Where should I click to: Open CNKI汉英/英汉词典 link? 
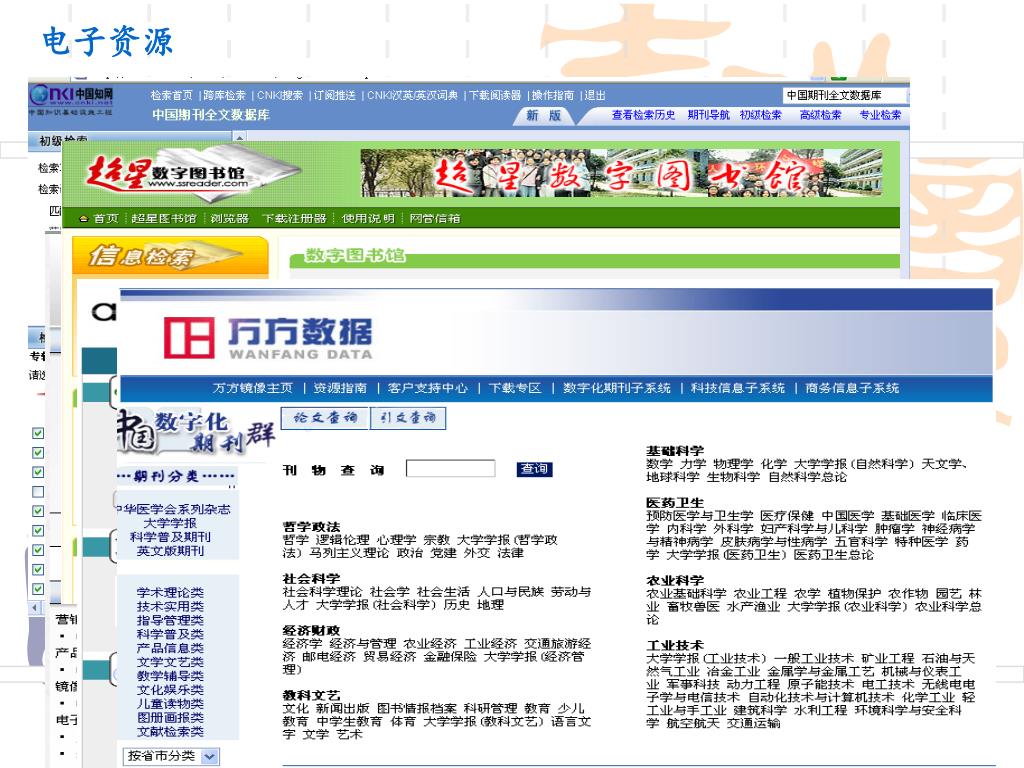(x=412, y=95)
